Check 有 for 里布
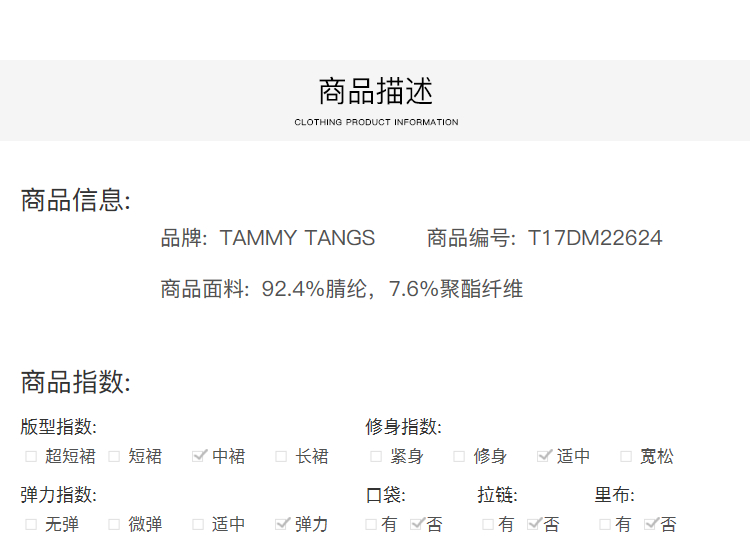 [x=605, y=524]
